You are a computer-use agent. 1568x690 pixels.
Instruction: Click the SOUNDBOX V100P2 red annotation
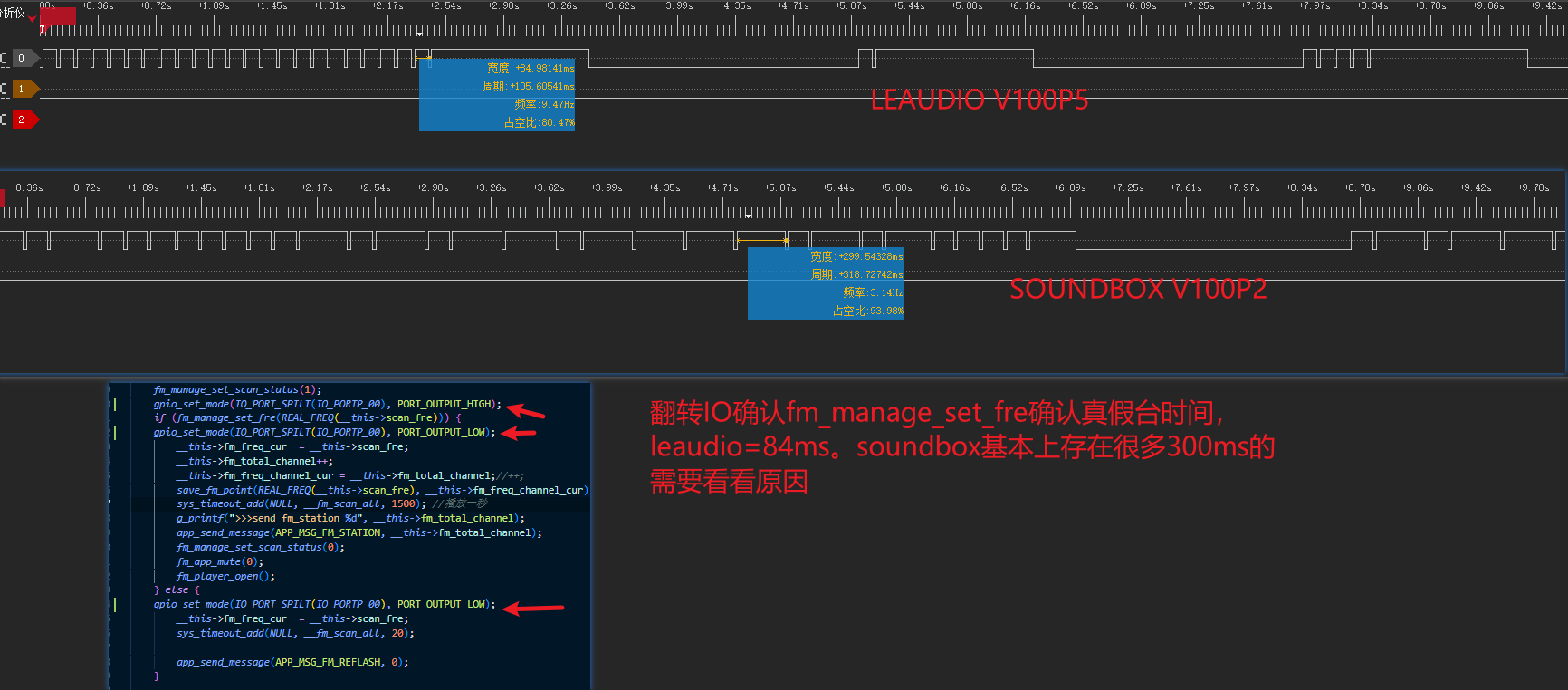[1138, 289]
